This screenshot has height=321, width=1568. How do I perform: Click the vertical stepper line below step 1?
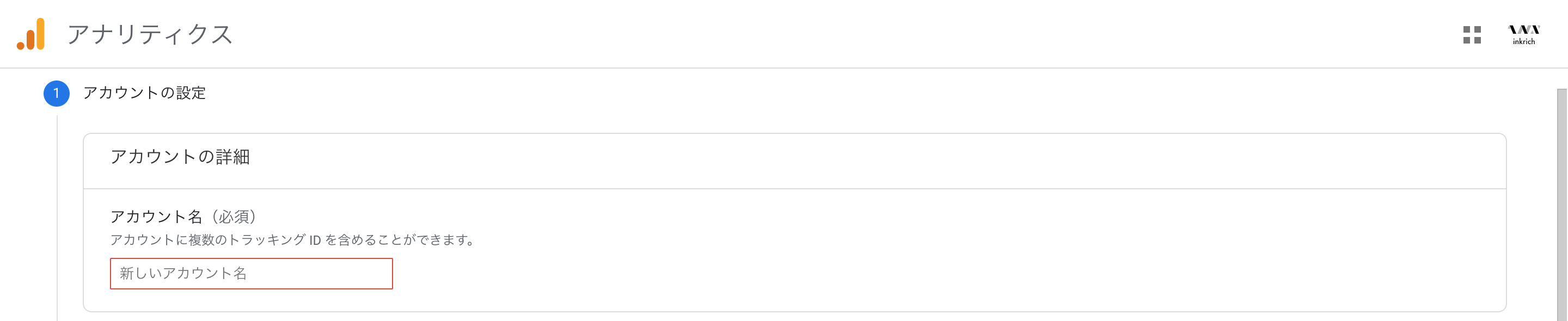57,218
